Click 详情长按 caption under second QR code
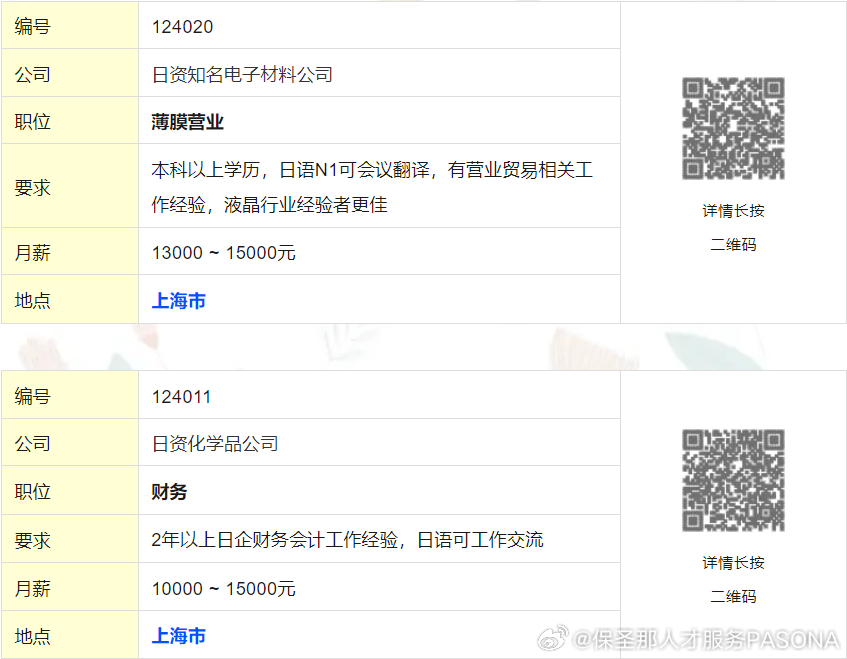847x659 pixels. [733, 563]
